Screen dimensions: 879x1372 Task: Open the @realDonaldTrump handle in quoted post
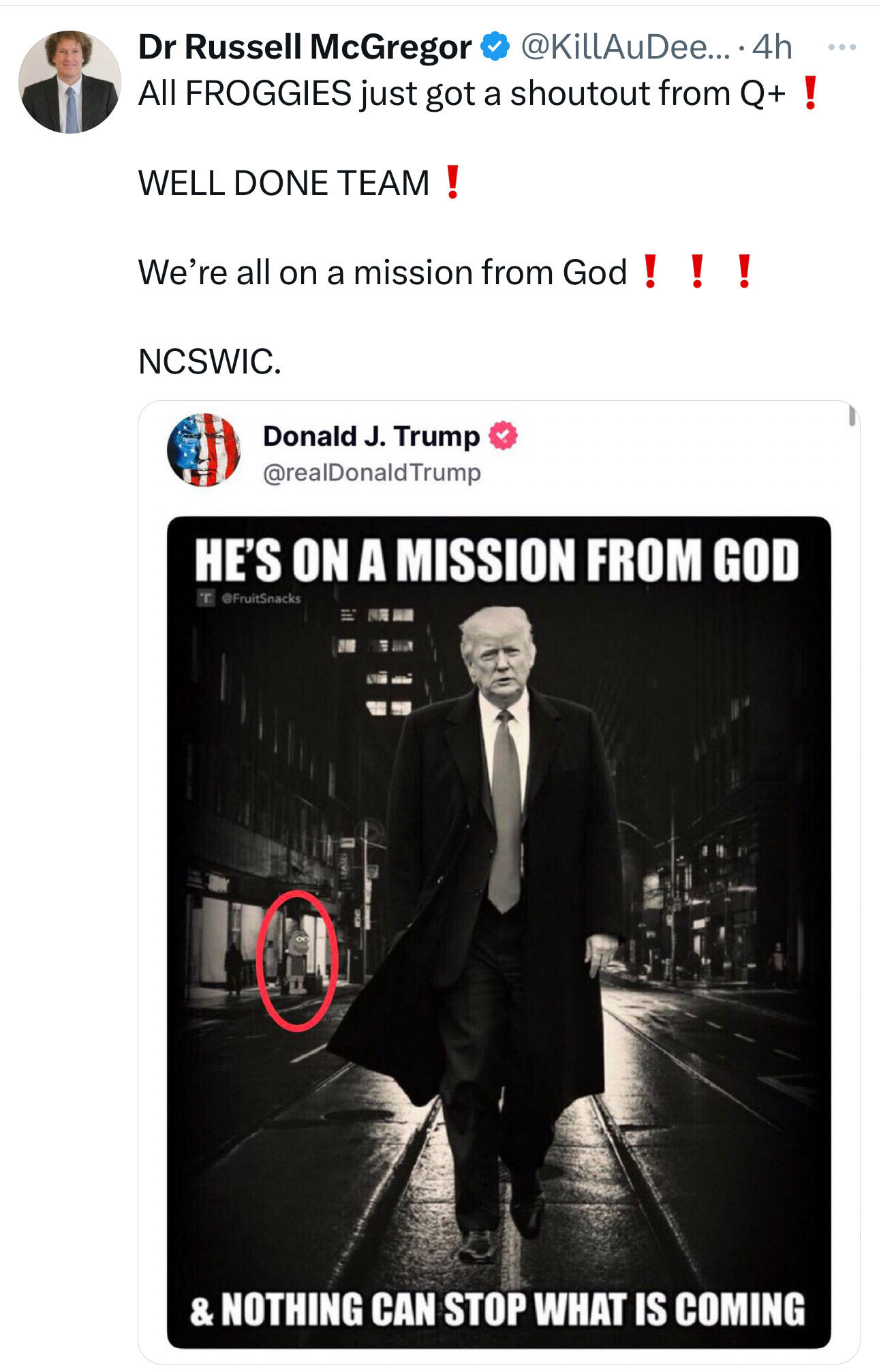click(372, 472)
